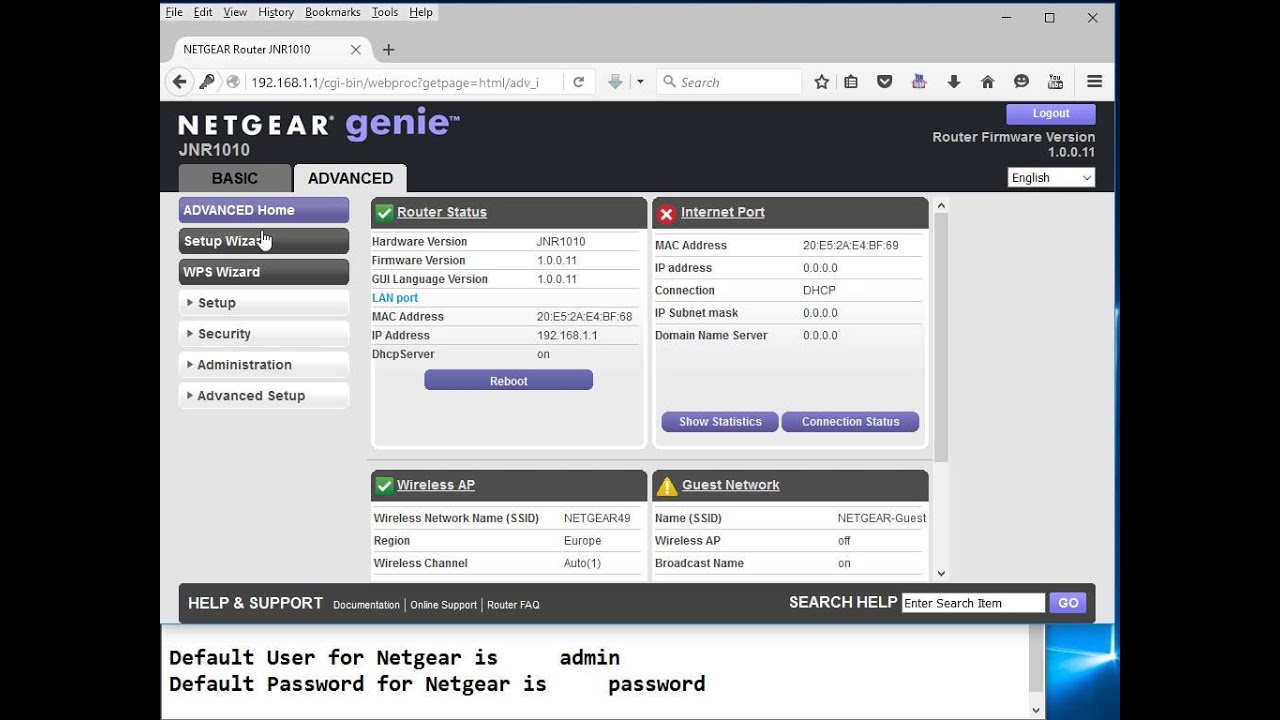
Task: Open the File menu
Action: coord(174,12)
